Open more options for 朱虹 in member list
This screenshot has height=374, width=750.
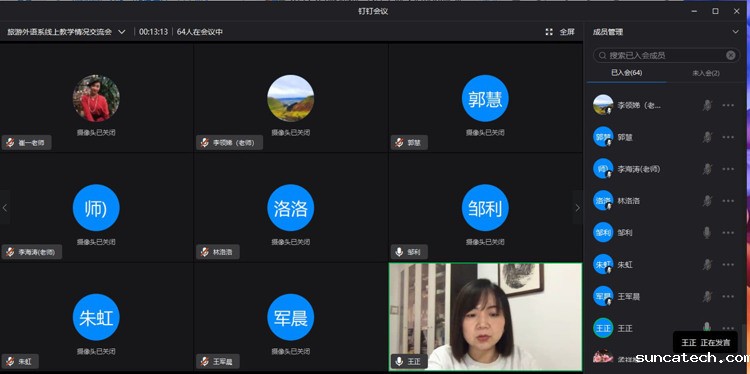pyautogui.click(x=728, y=264)
